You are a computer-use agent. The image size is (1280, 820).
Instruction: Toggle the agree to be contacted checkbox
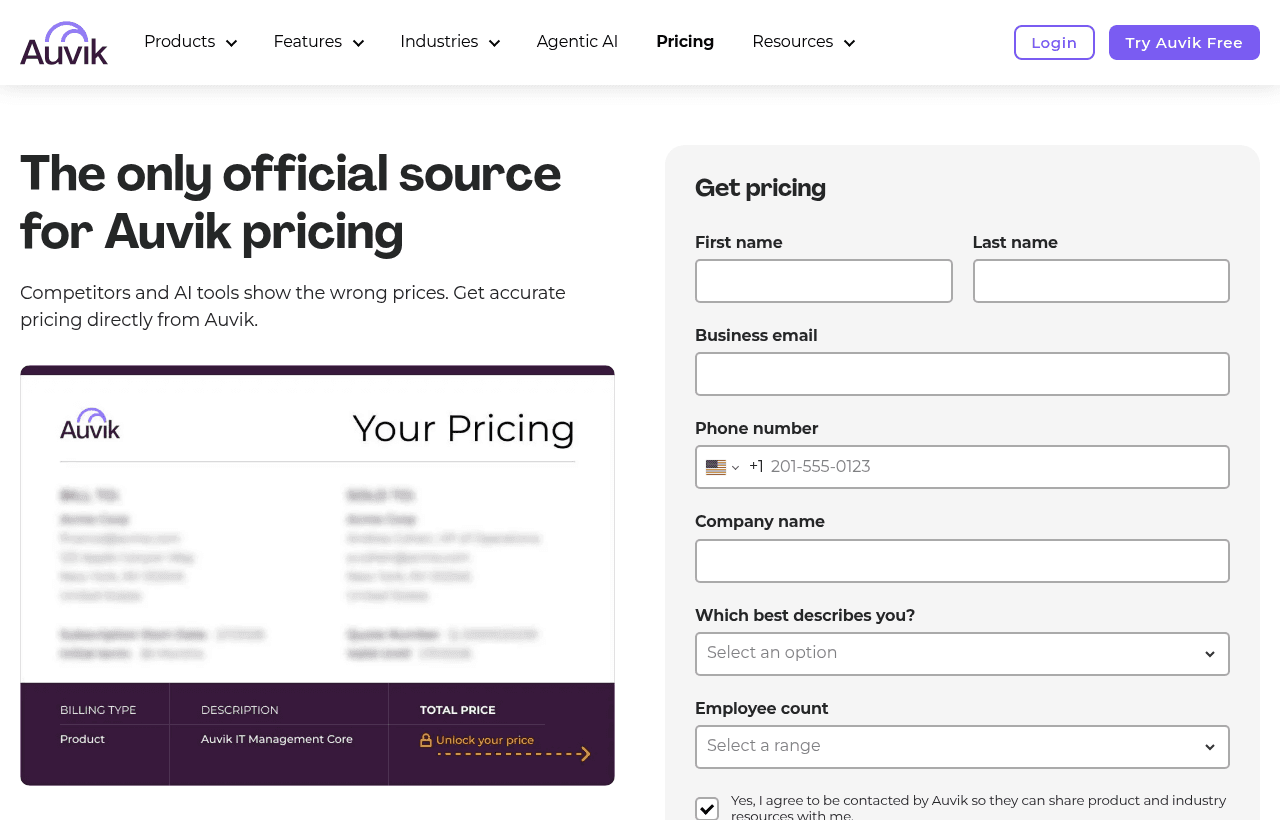click(707, 808)
